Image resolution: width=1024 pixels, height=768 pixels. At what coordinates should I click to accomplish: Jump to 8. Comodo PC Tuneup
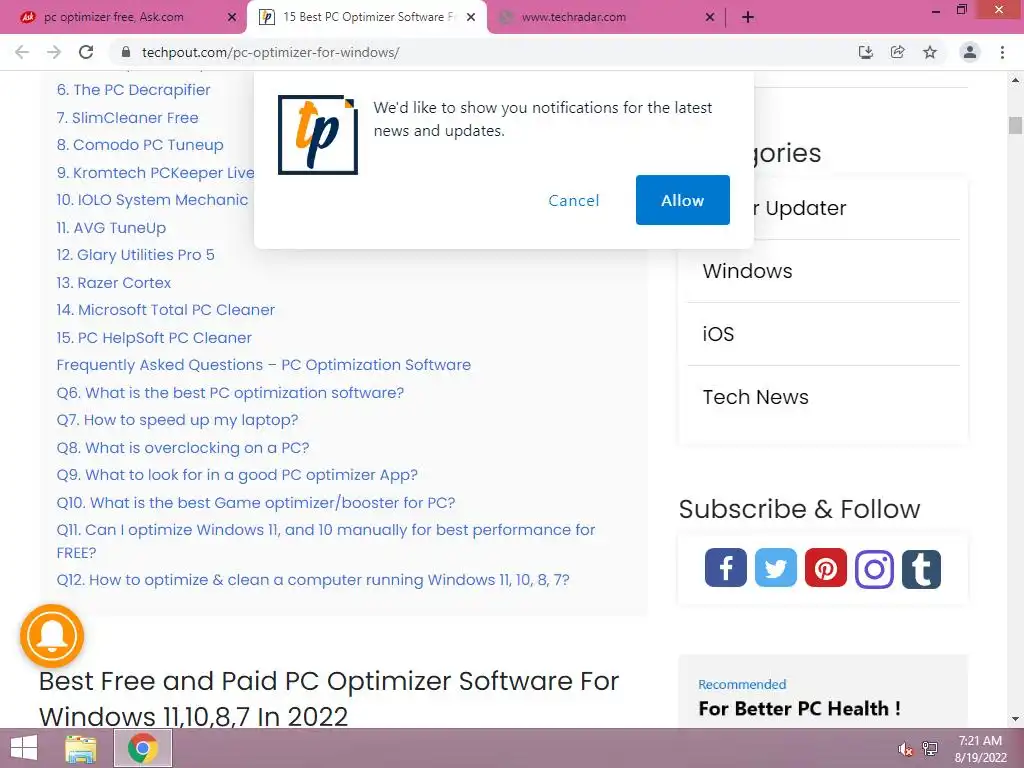[x=140, y=145]
